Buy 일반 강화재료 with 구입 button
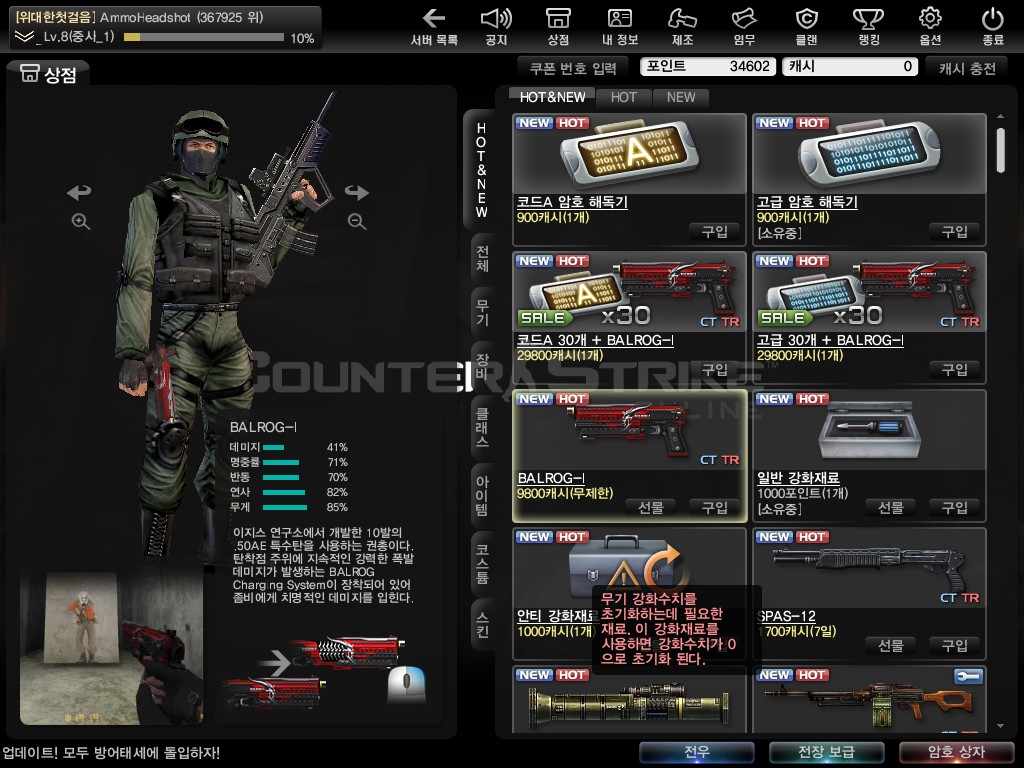 click(x=954, y=507)
